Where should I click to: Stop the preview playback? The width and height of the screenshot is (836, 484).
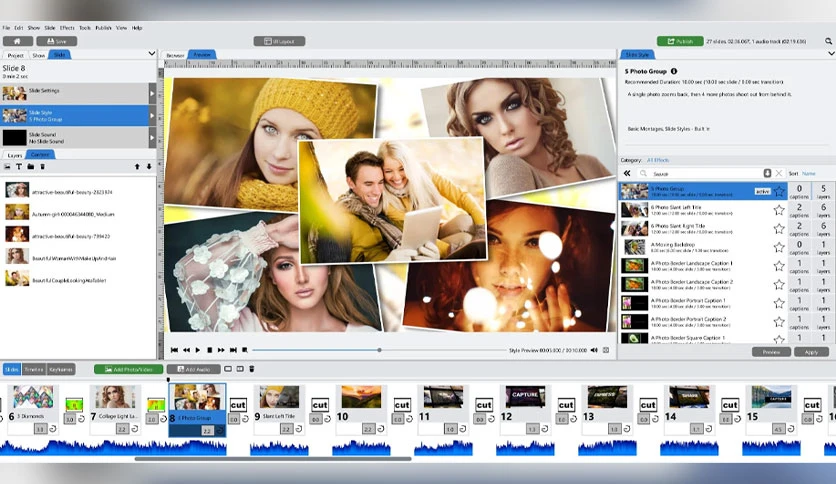[210, 350]
